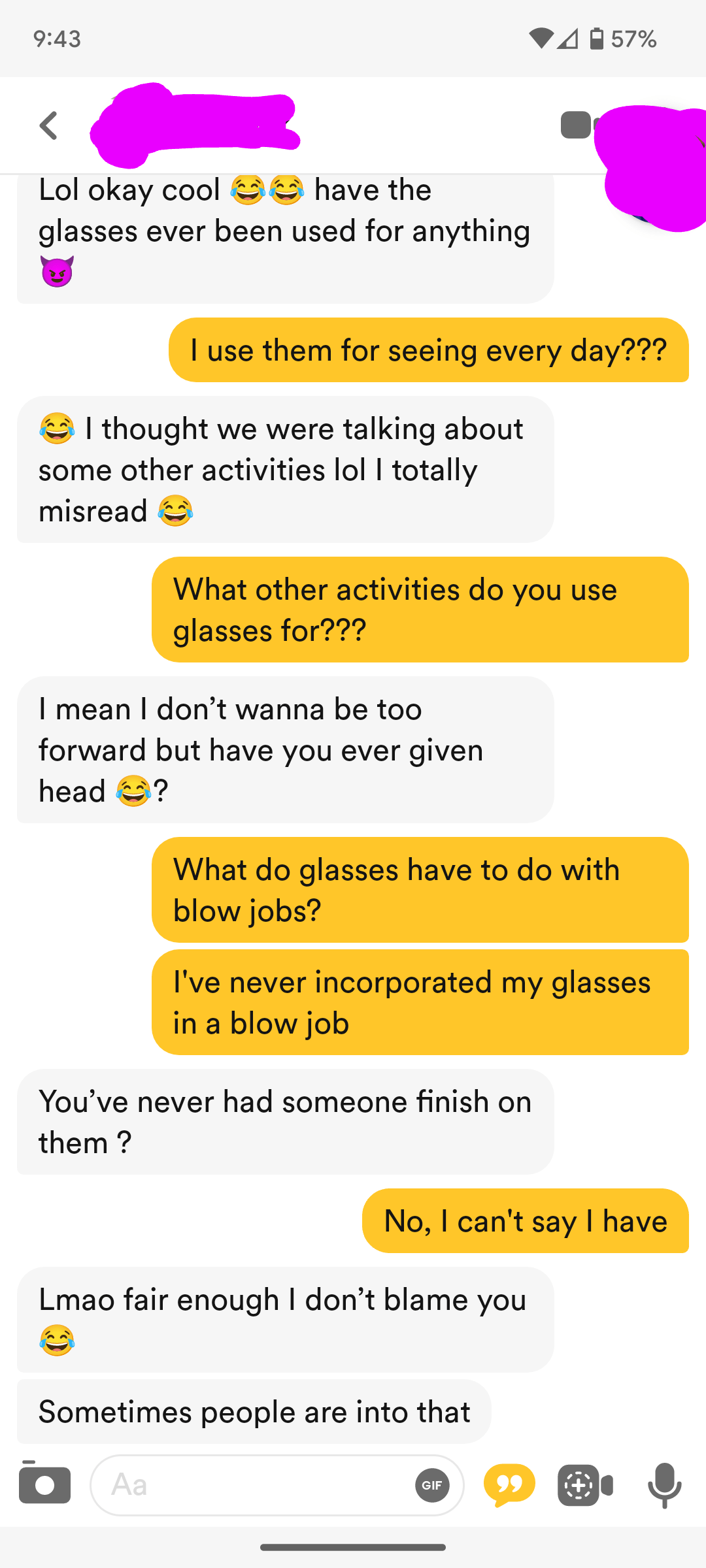Record a video note

tap(585, 1485)
